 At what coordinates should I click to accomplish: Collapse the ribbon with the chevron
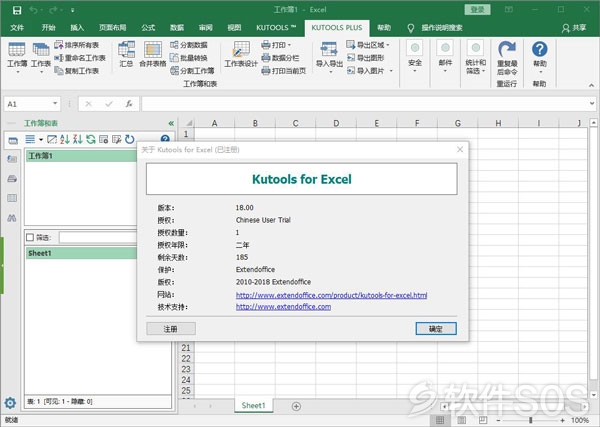(591, 85)
